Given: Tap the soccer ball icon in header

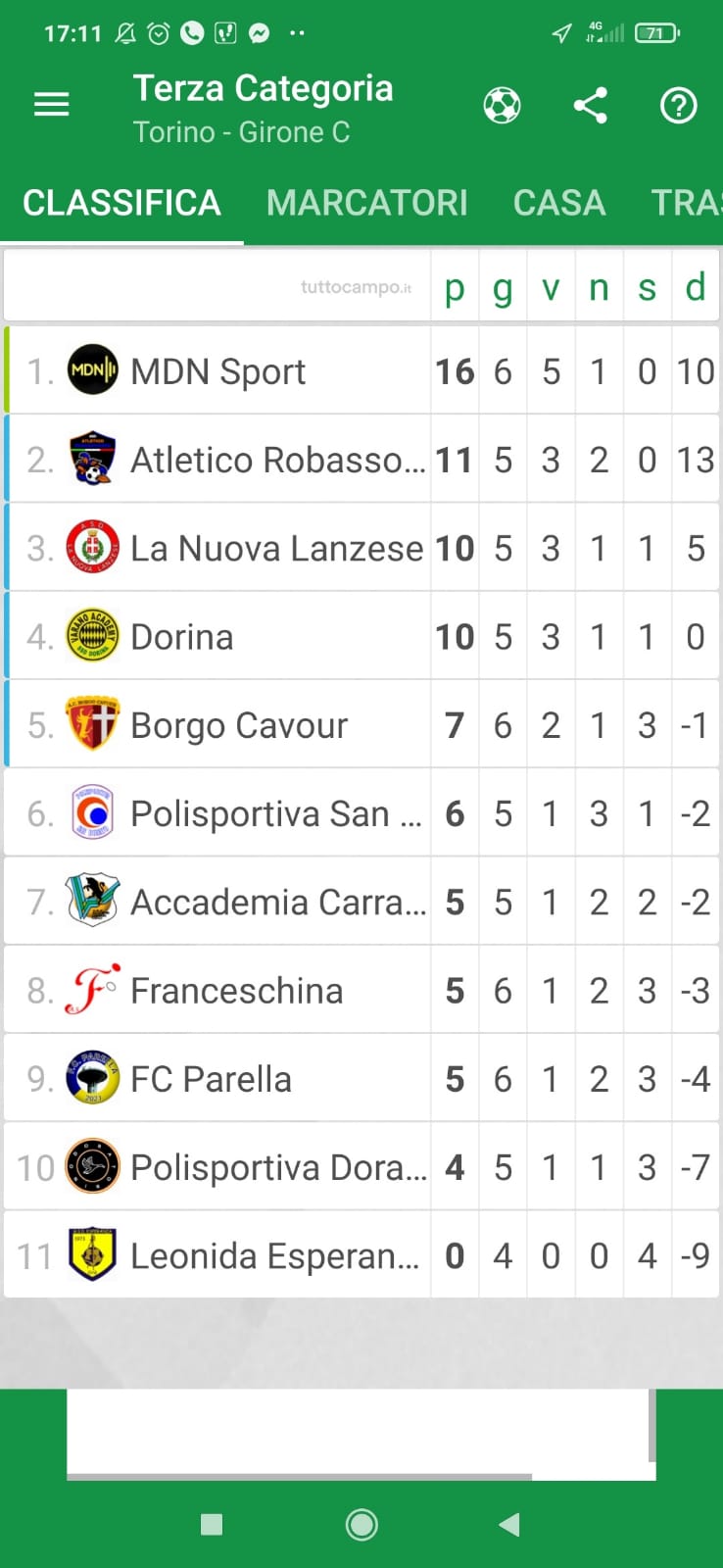Looking at the screenshot, I should pos(502,105).
